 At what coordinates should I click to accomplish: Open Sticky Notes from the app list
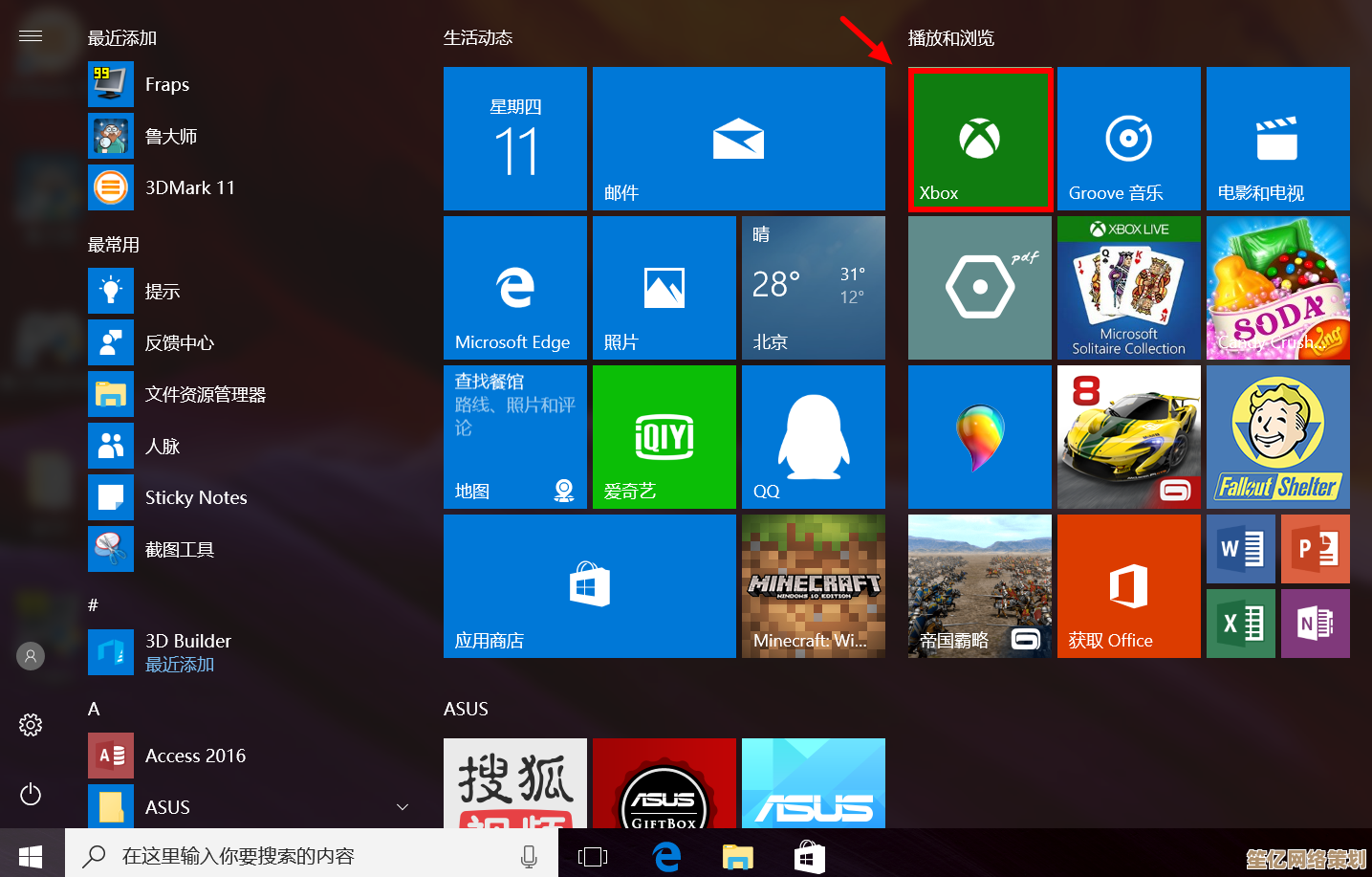[196, 497]
